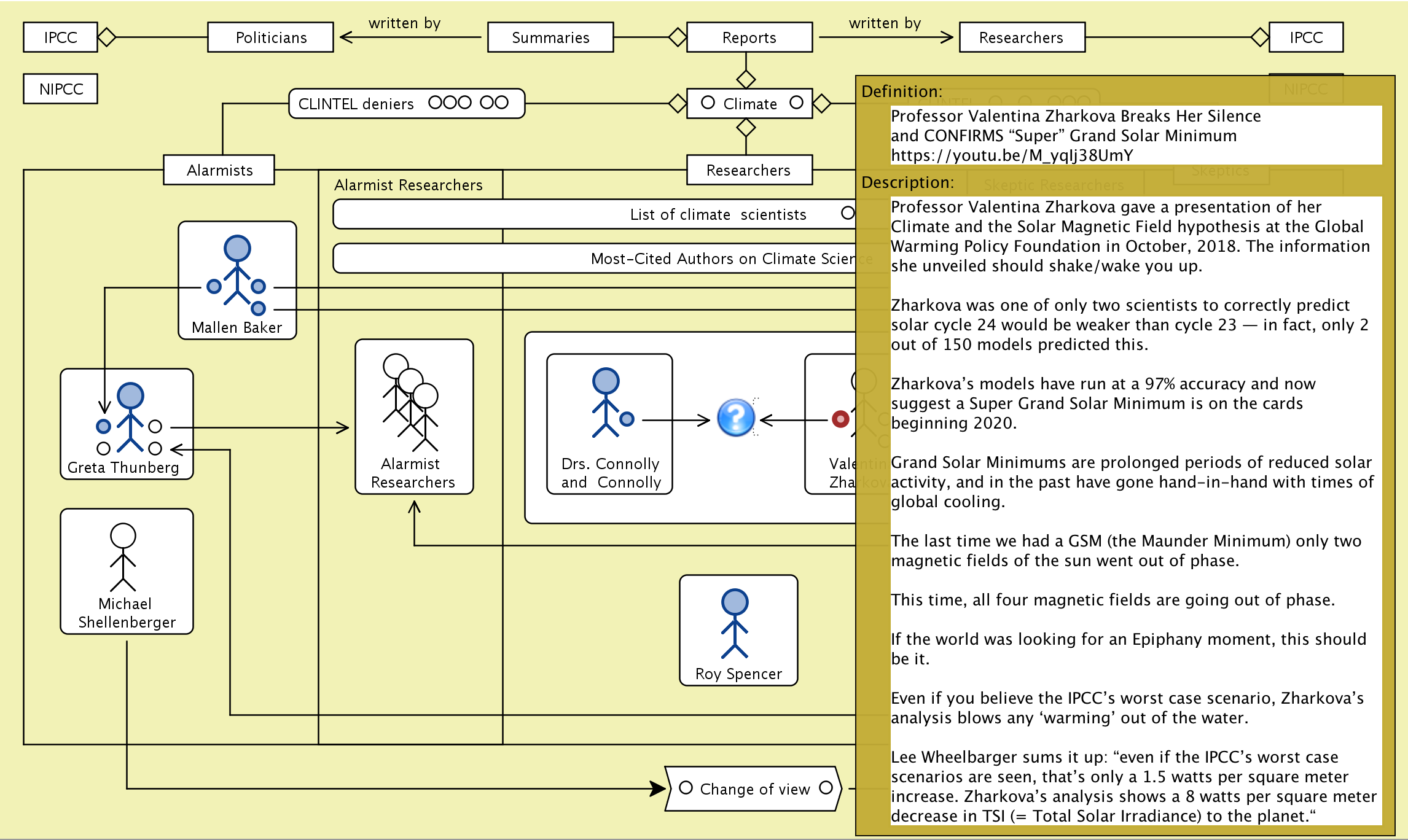Click the left circle in Change of view
Viewport: 1408px width, 840px height.
[686, 788]
